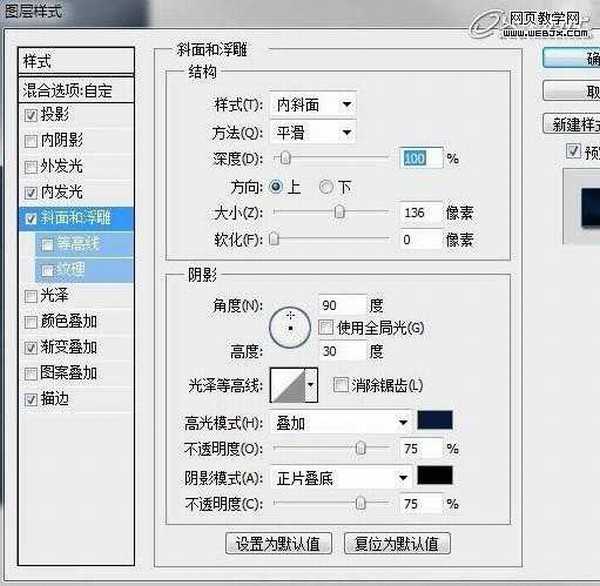Click the dark blue highlight color swatch

[x=435, y=421]
